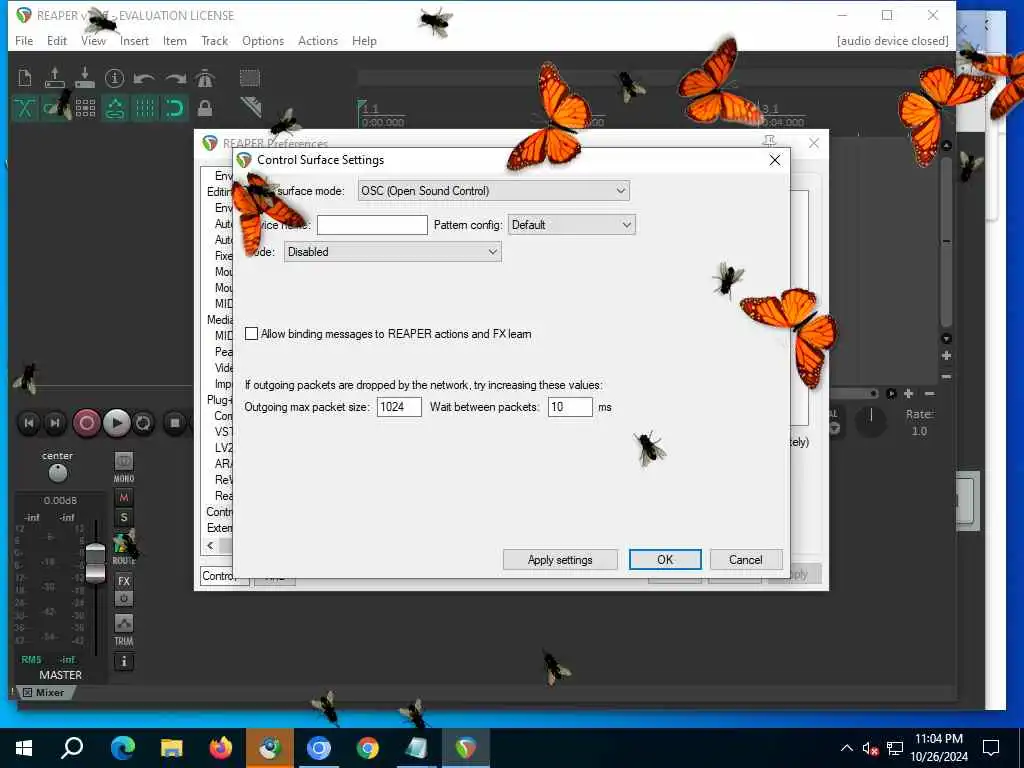This screenshot has height=768, width=1024.
Task: Open the Track menu
Action: click(x=214, y=40)
